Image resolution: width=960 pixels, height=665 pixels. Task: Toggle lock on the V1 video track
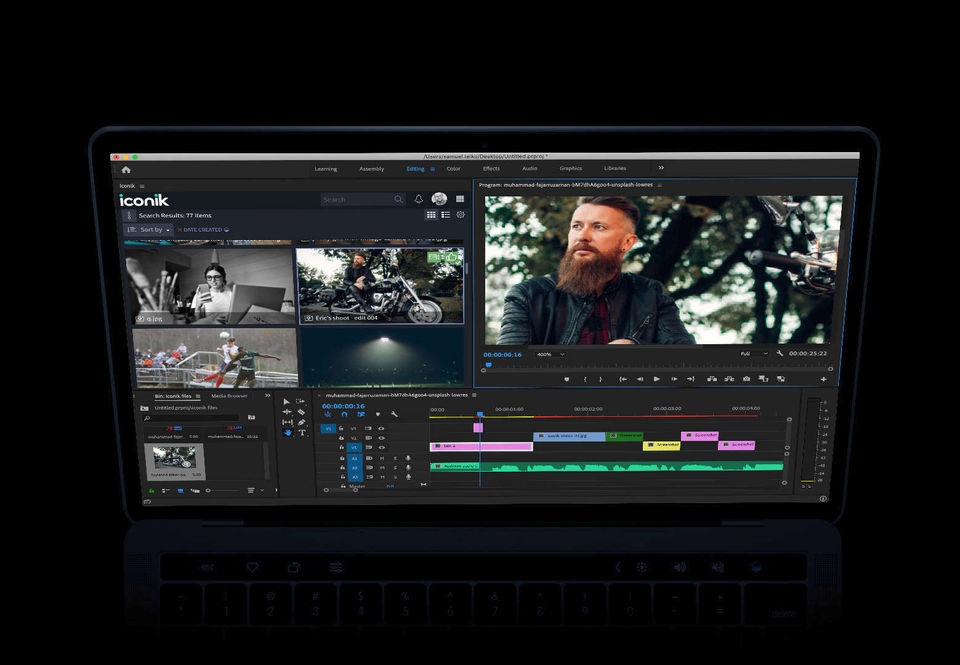point(342,448)
